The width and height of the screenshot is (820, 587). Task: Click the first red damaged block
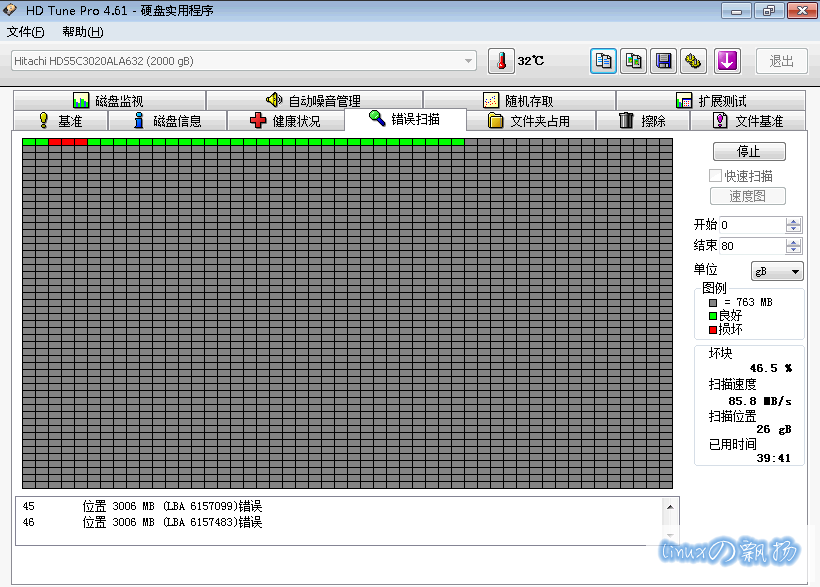[x=55, y=142]
